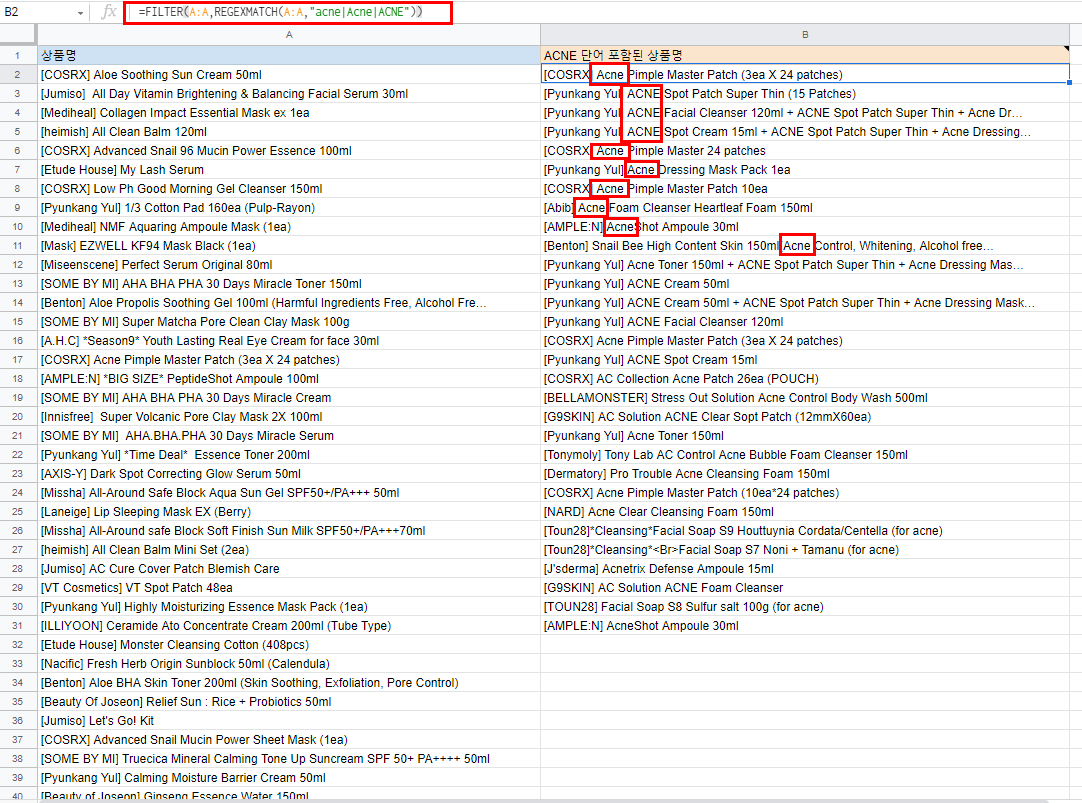Click '[Innisfree] Super Volcanic Pore Clay Mask' cell
The width and height of the screenshot is (1082, 803).
point(289,417)
